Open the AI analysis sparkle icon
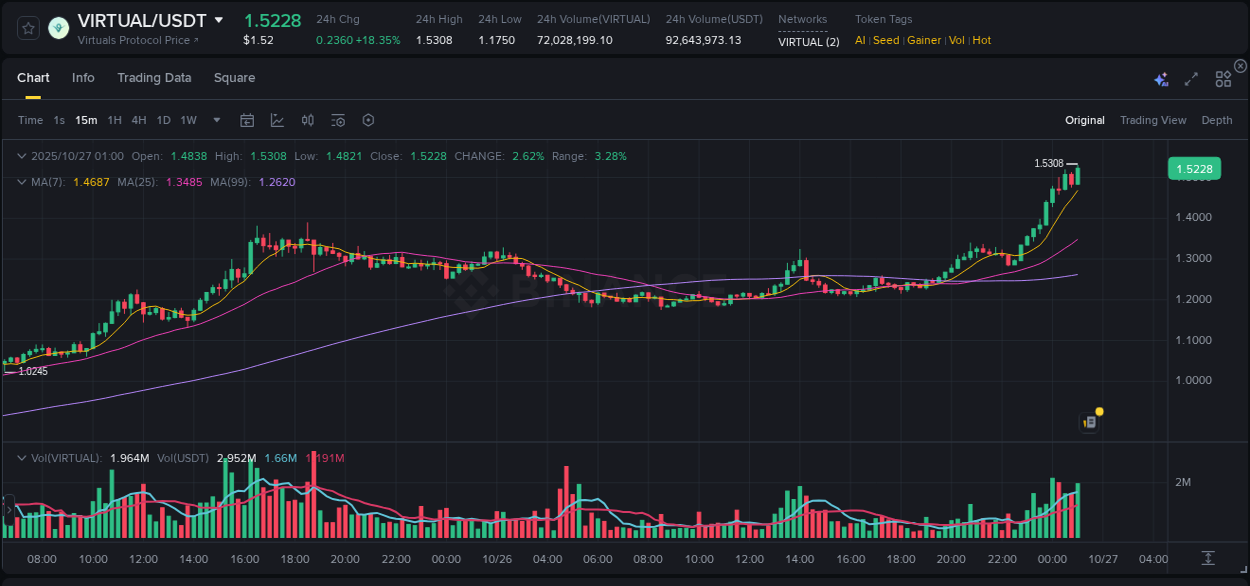This screenshot has width=1250, height=586. point(1160,78)
